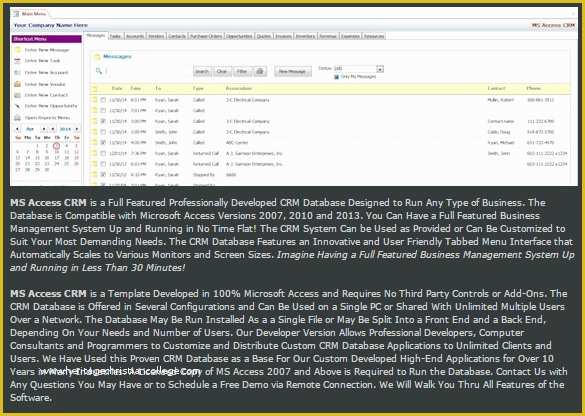Sort by the Contact column header
Viewport: 585px width, 416px height.
pos(497,89)
